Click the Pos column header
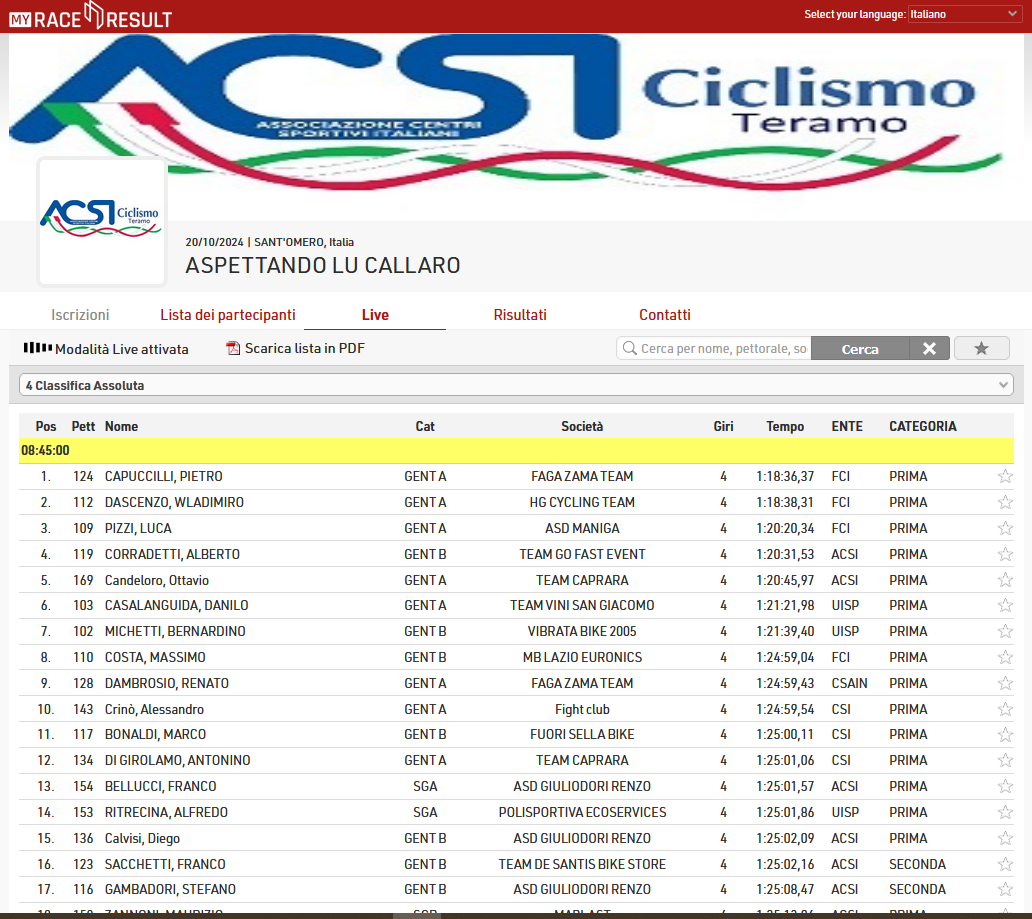This screenshot has height=919, width=1032. tap(45, 426)
